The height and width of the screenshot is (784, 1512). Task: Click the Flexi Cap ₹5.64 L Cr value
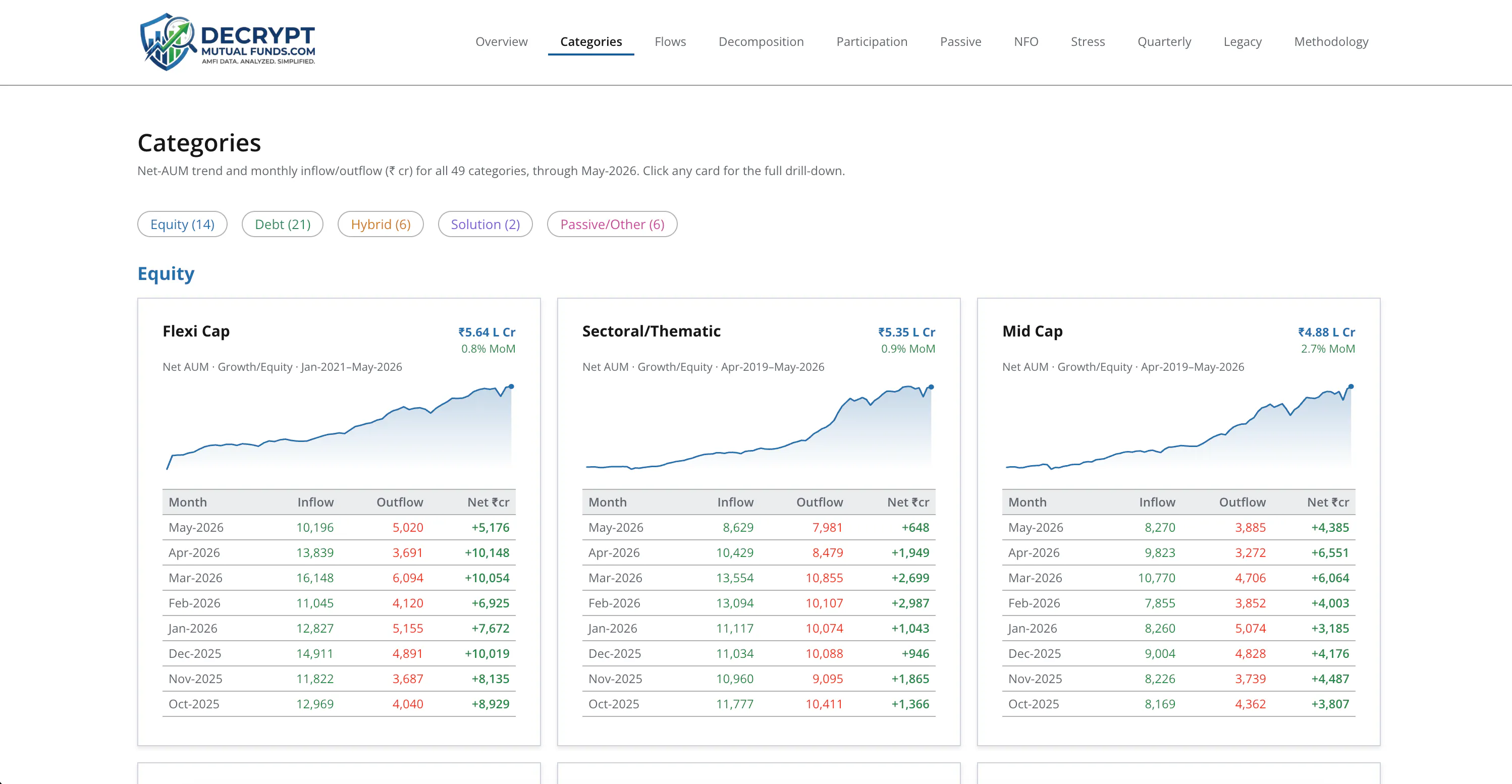tap(487, 332)
